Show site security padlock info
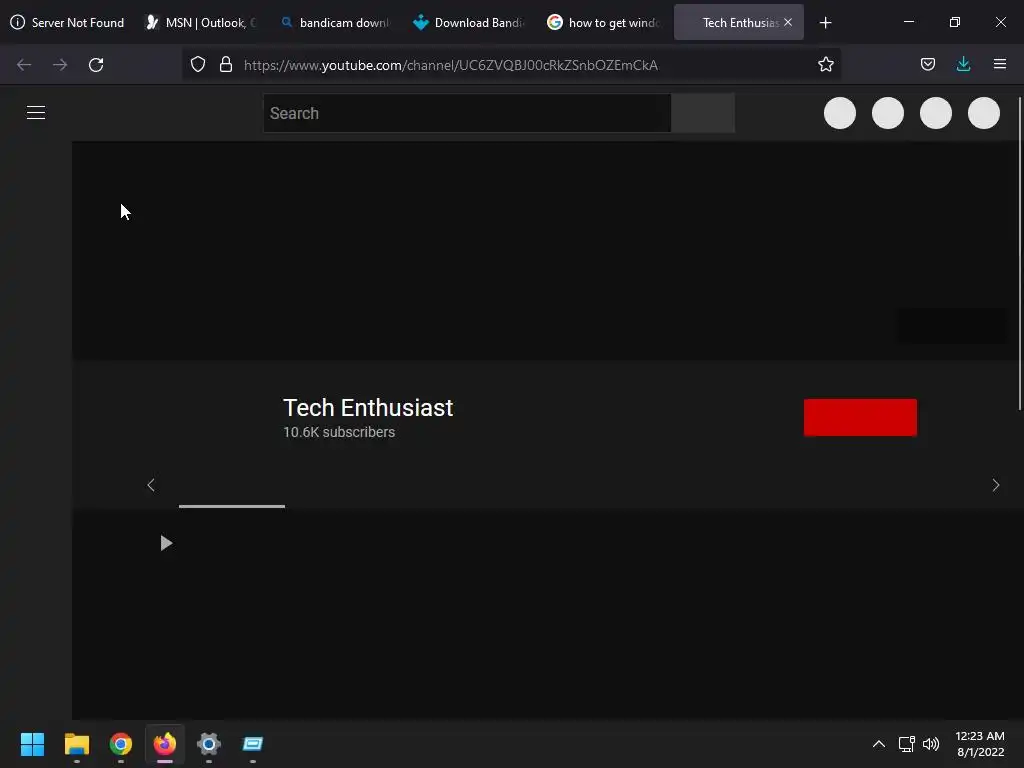The height and width of the screenshot is (768, 1024). pyautogui.click(x=226, y=65)
